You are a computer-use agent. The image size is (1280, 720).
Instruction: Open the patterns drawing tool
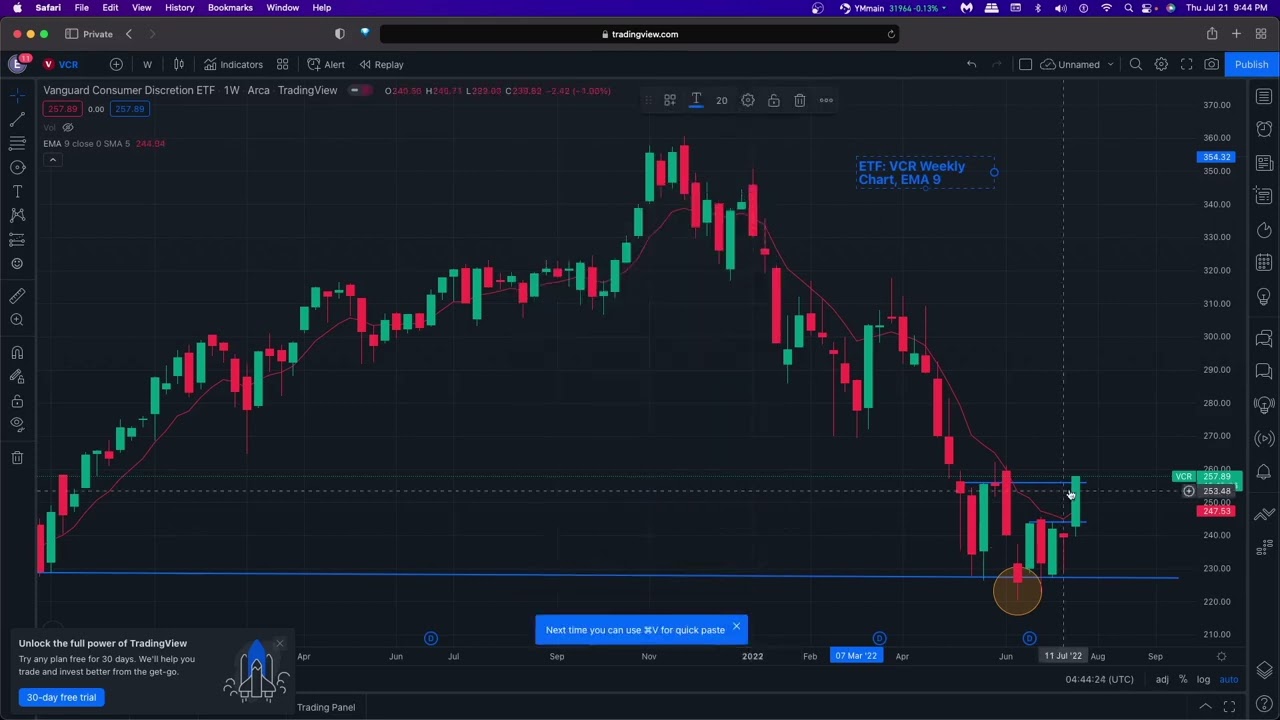point(17,215)
